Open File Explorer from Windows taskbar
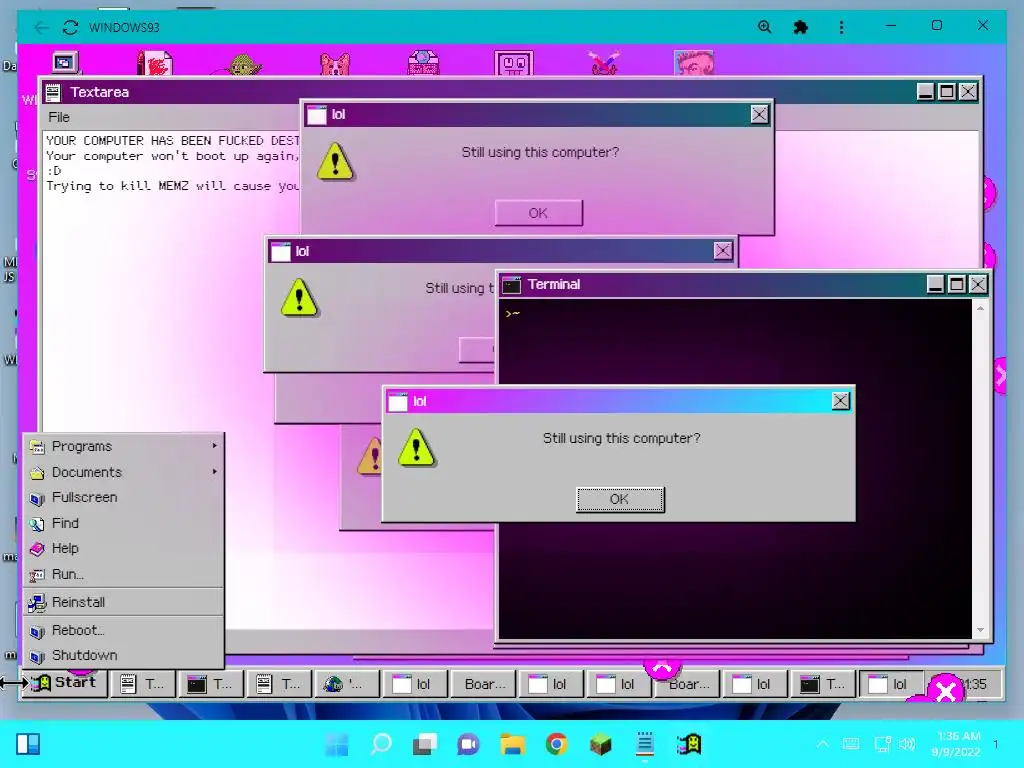 pos(513,744)
